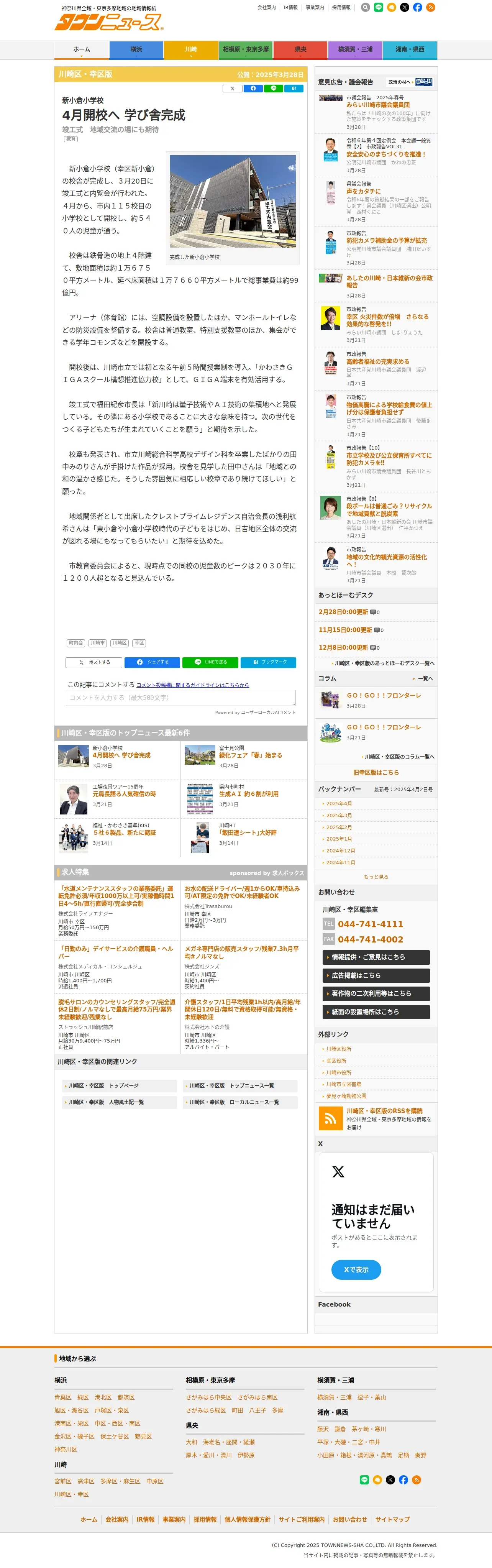Open 旧幸区版はこちら link

coord(376,772)
